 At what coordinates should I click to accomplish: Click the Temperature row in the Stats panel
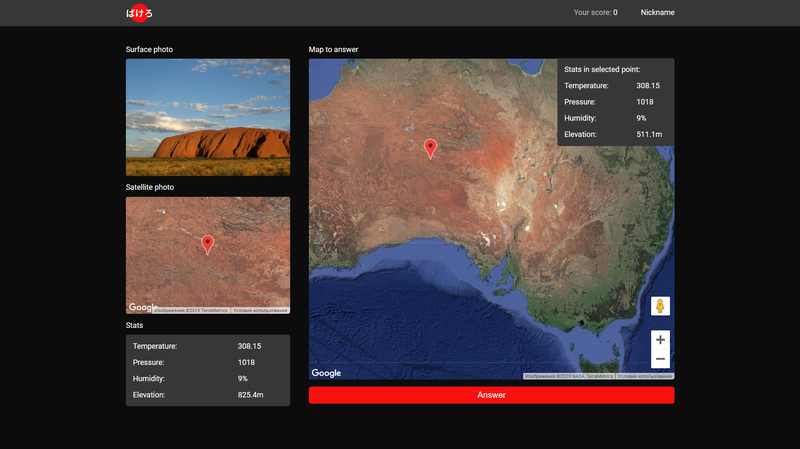point(207,346)
